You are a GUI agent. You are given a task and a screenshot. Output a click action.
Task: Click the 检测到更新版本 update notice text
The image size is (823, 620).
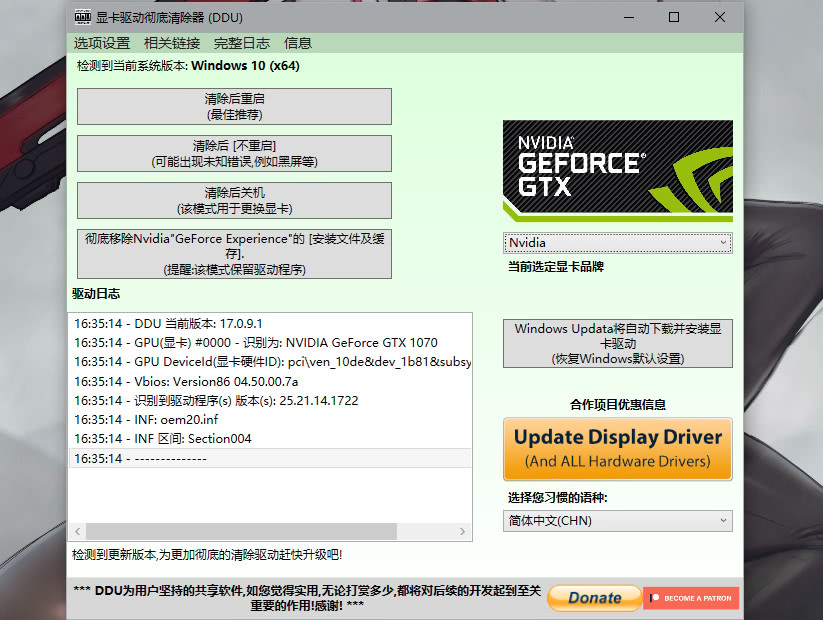tap(207, 555)
